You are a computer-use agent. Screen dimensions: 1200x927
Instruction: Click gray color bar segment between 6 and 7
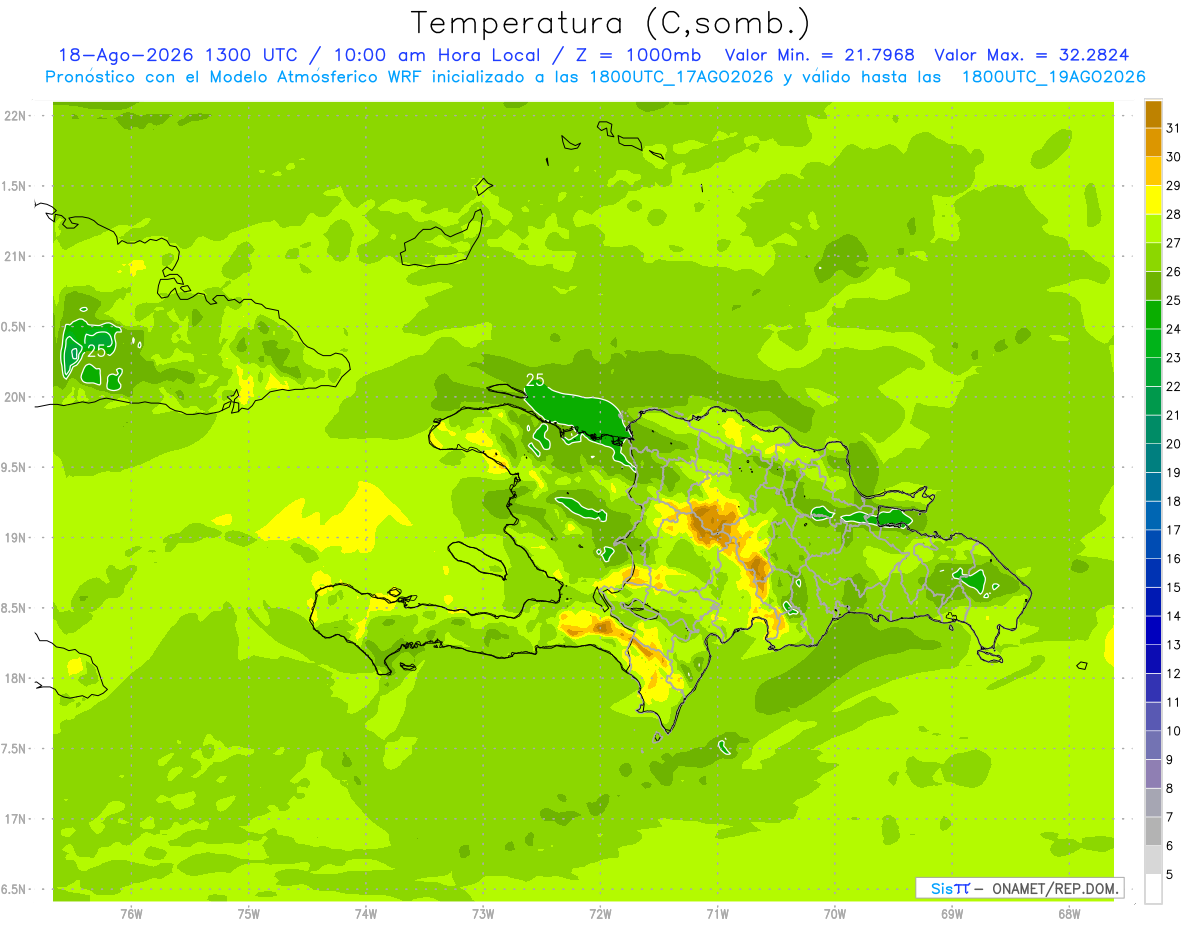pos(1154,831)
